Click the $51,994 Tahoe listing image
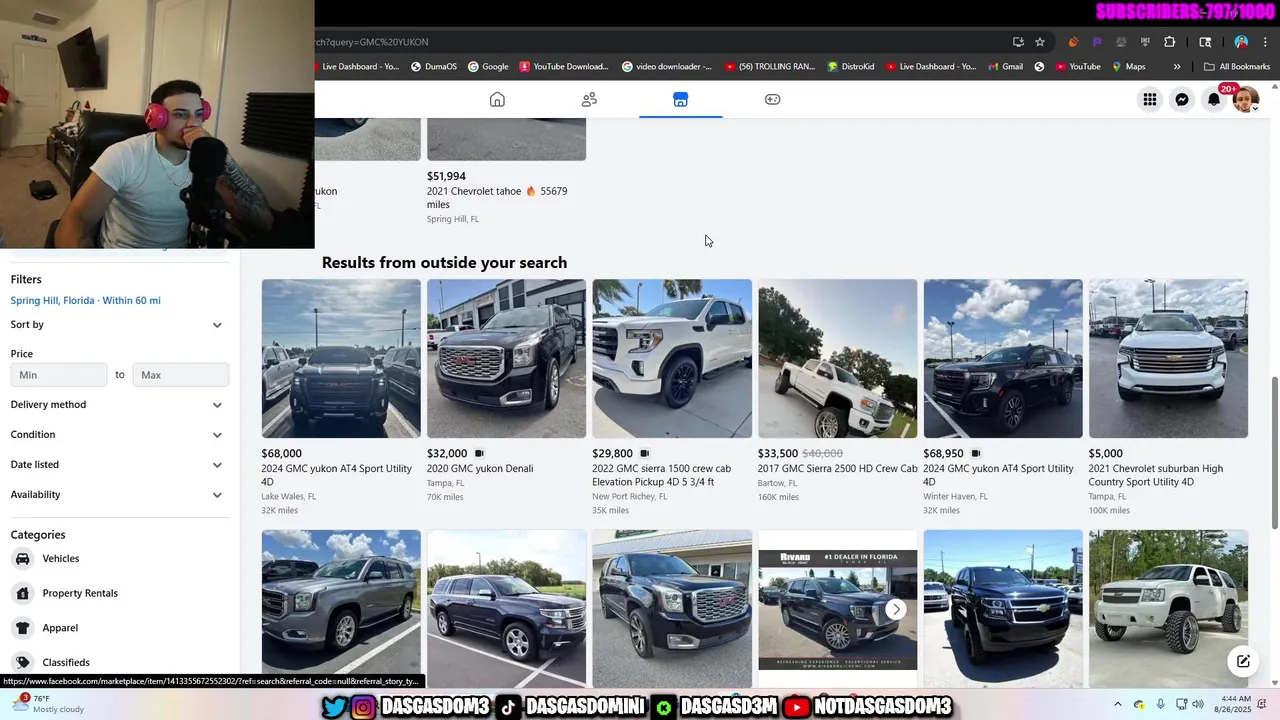1280x720 pixels. point(506,139)
